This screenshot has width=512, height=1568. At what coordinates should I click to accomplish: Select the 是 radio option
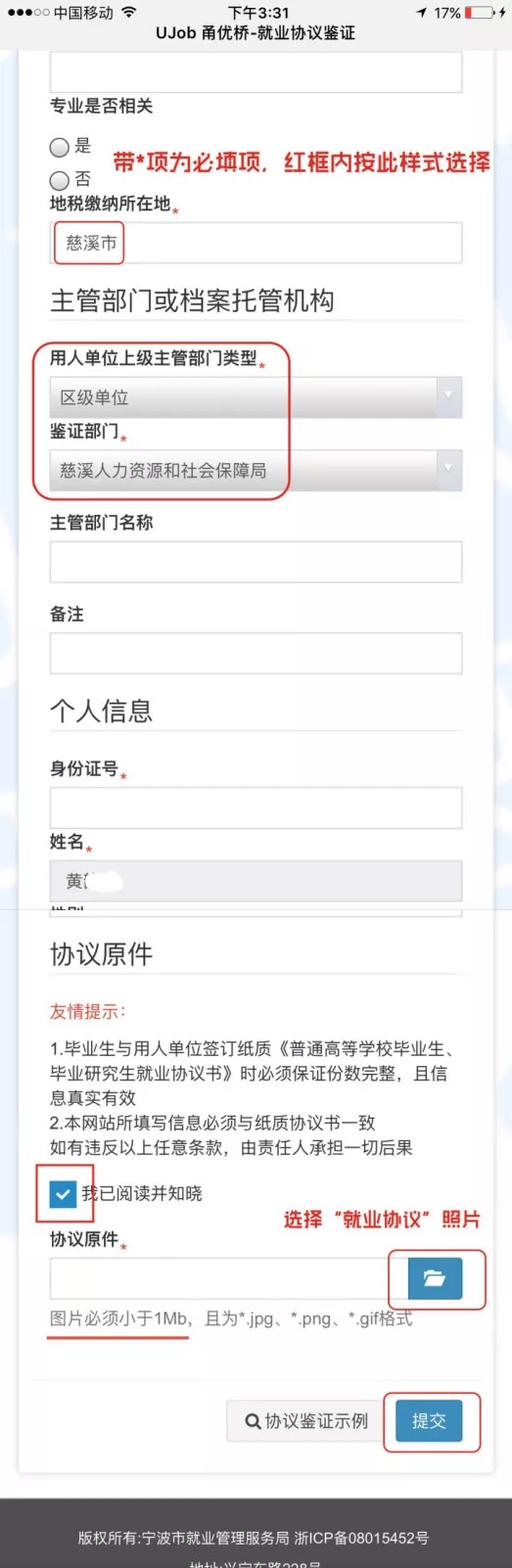coord(60,147)
